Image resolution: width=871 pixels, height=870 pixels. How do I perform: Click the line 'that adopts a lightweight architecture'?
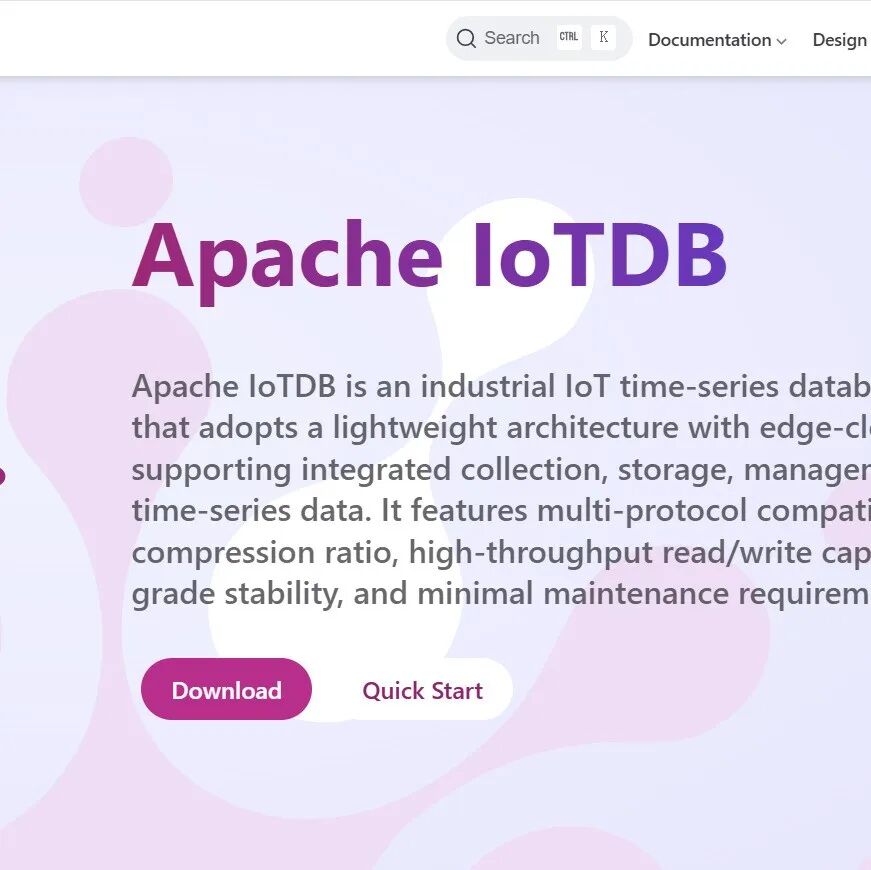point(405,427)
